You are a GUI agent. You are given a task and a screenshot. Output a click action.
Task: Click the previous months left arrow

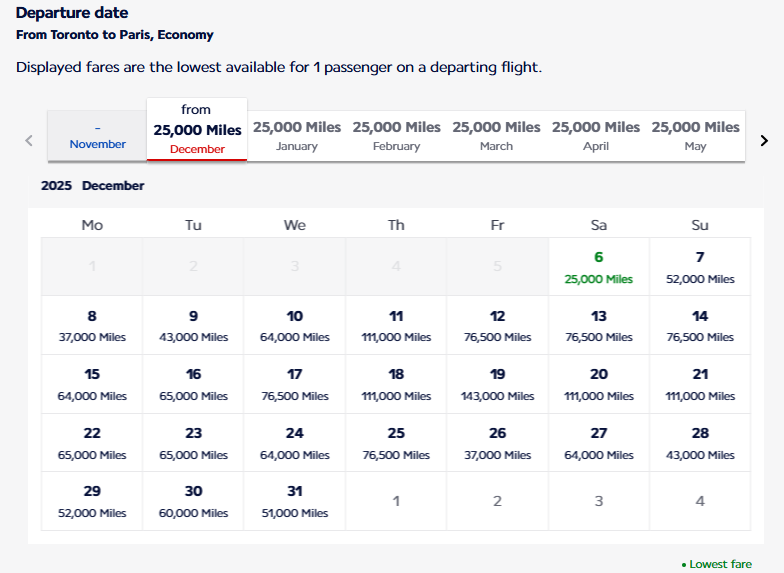click(x=29, y=140)
